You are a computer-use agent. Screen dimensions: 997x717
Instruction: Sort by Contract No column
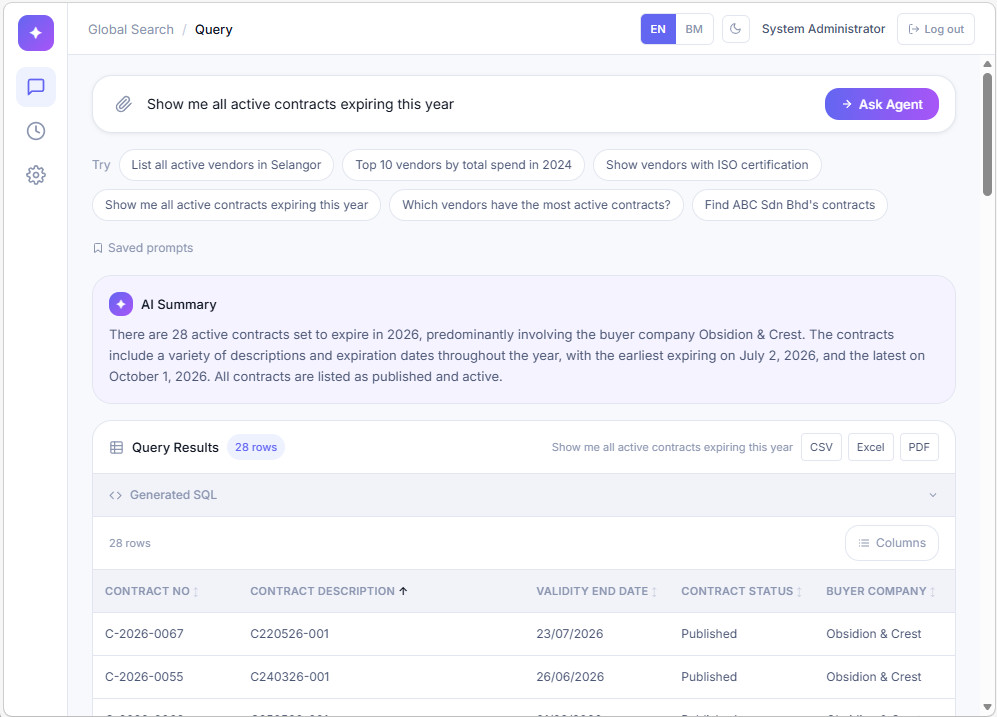coord(152,591)
